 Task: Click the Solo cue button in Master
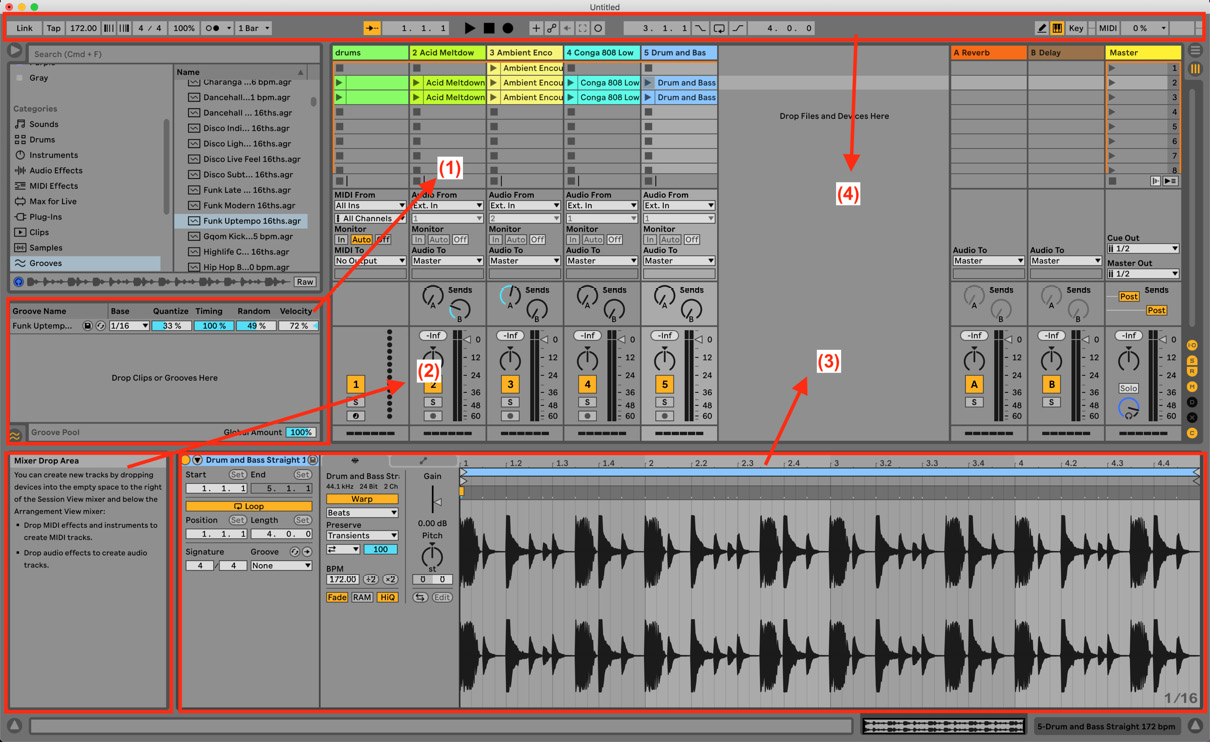pyautogui.click(x=1128, y=388)
